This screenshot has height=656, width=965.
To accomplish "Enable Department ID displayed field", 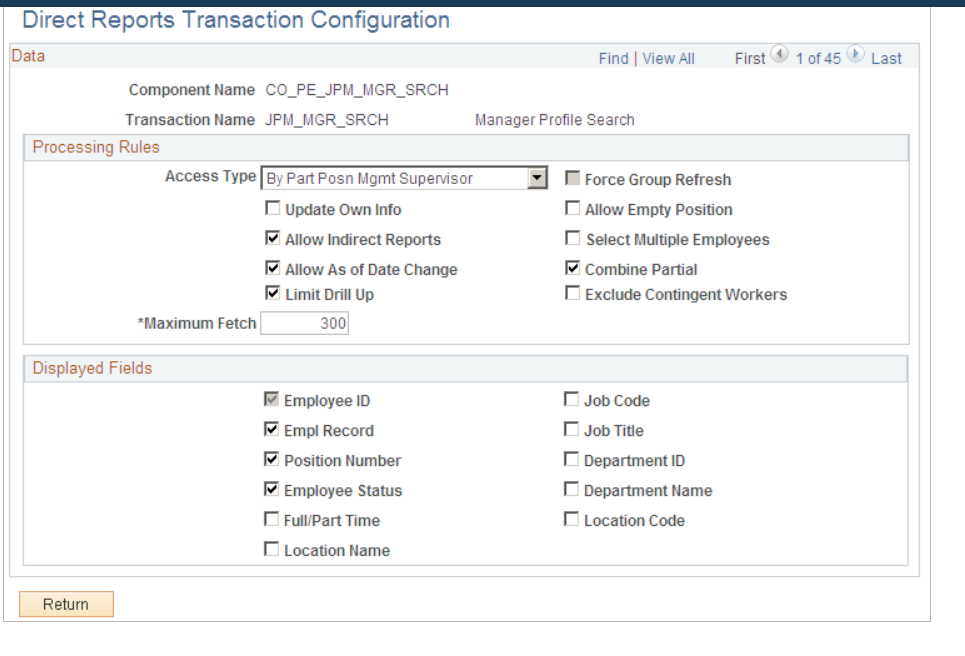I will [571, 460].
